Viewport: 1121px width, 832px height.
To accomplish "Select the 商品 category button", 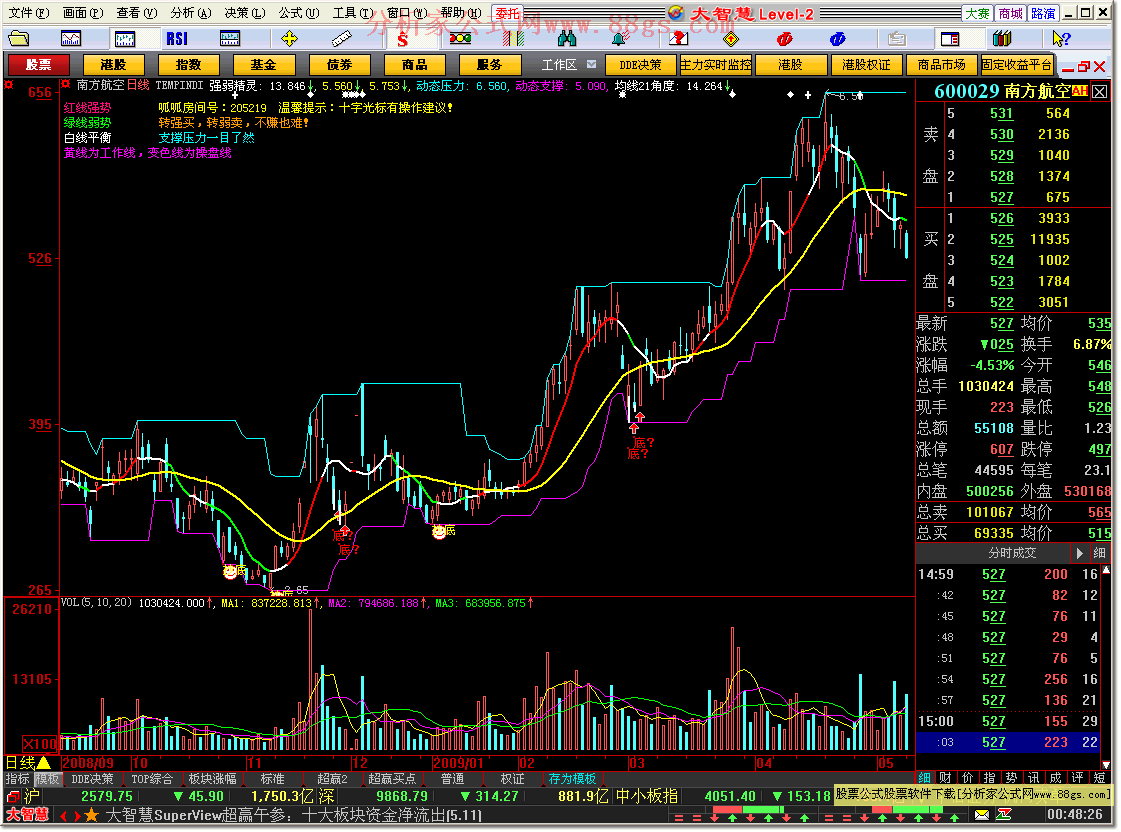I will click(415, 65).
